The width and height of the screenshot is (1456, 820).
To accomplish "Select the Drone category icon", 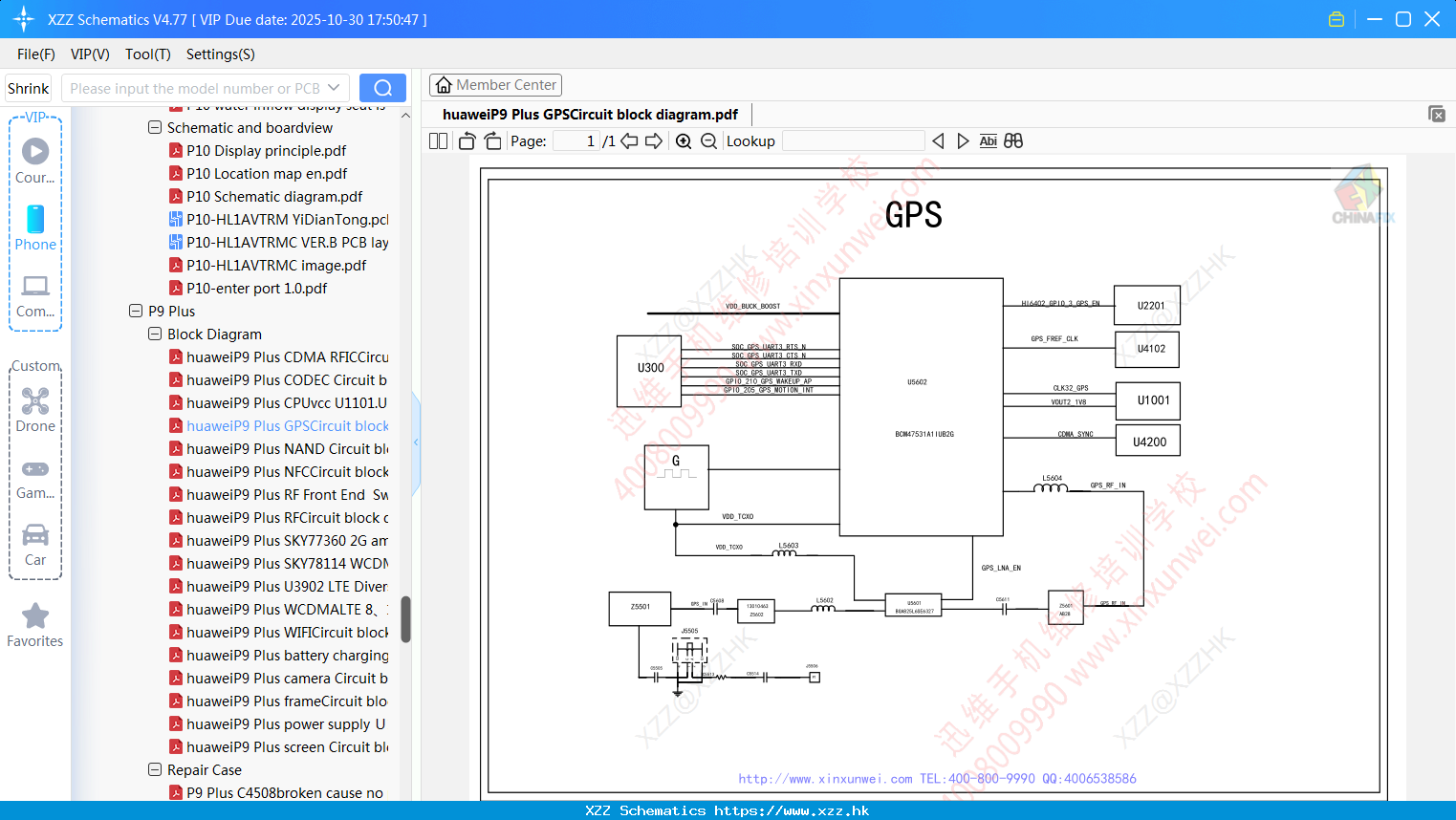I will [x=35, y=410].
